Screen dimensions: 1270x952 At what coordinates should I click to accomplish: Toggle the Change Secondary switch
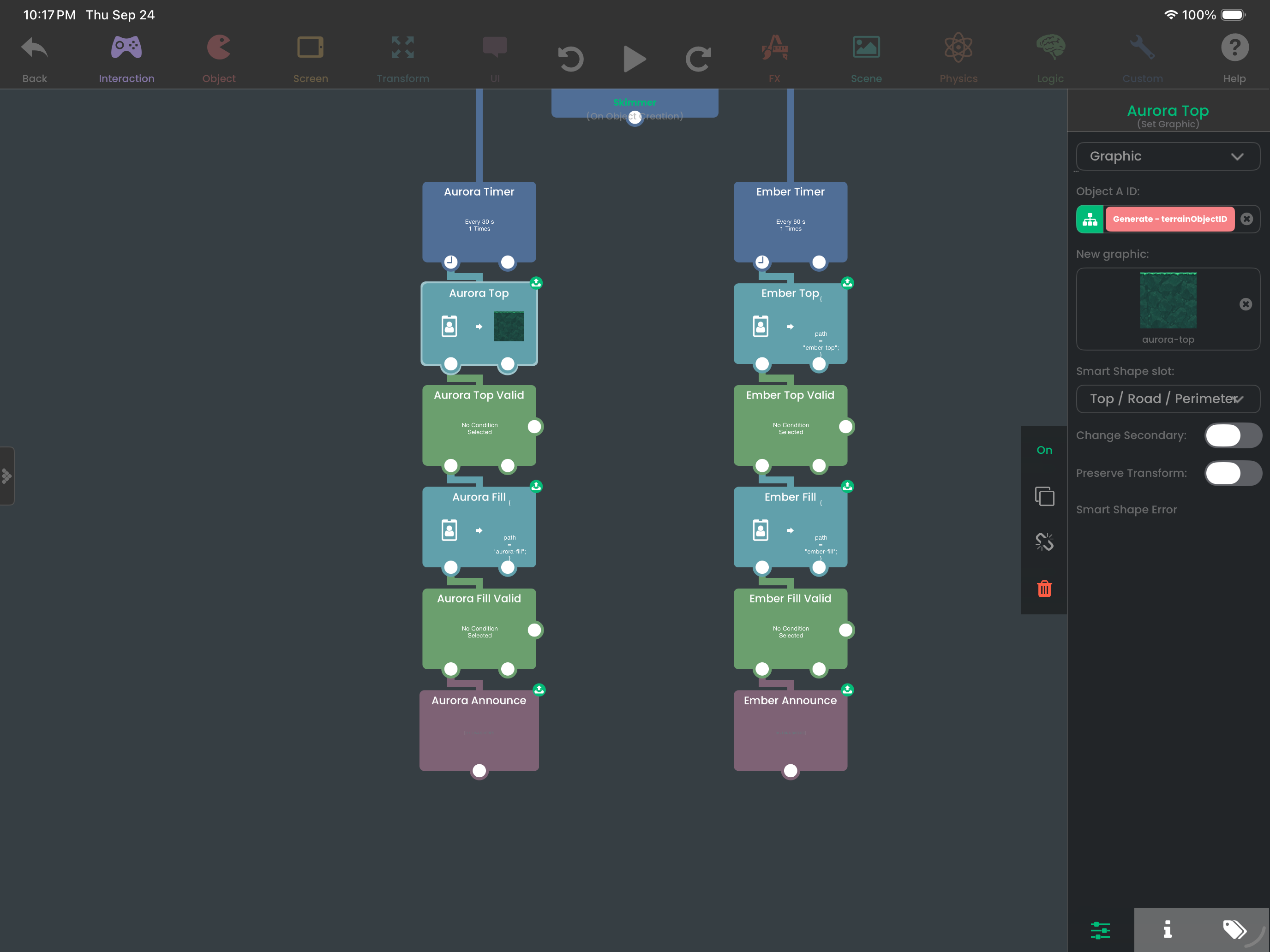(x=1232, y=435)
